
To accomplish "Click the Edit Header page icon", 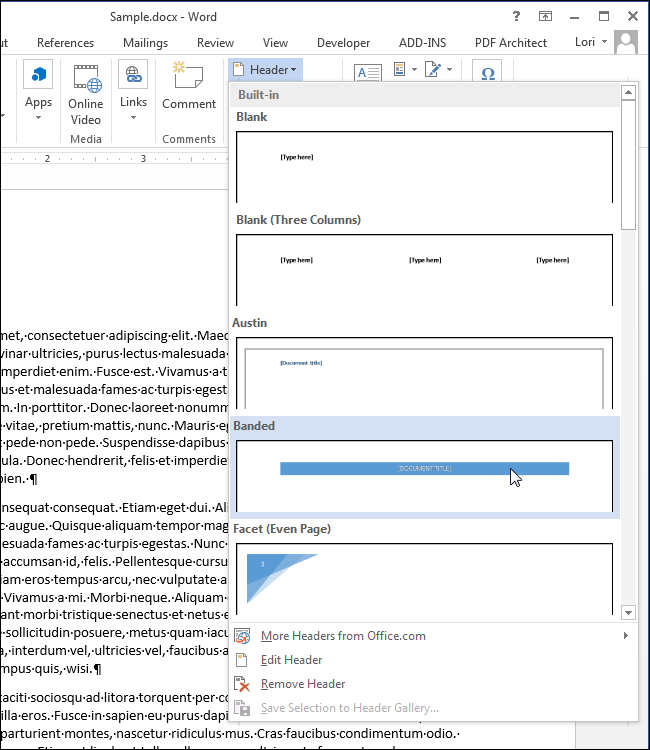I will [242, 660].
